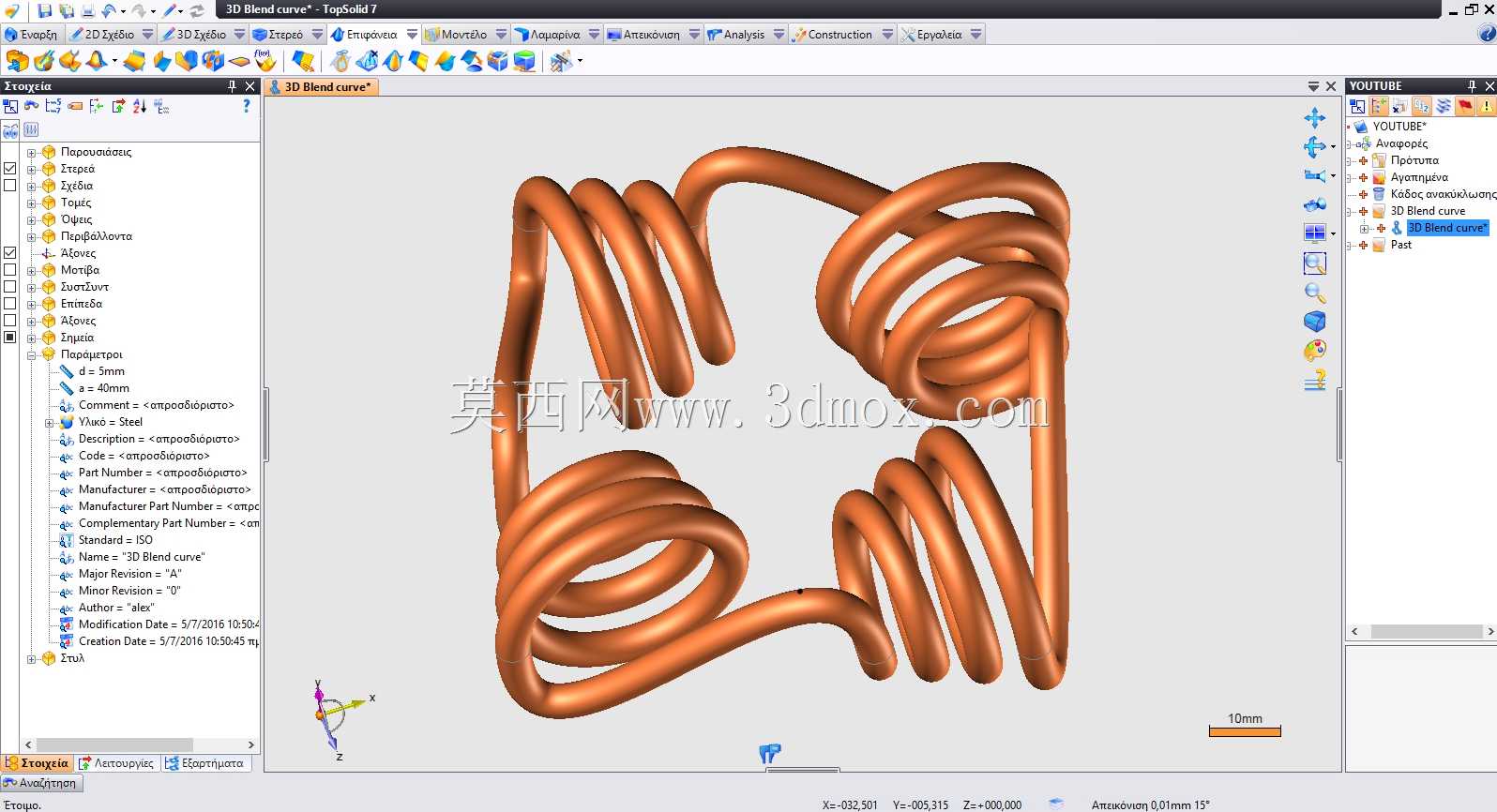
Task: Click the YOUTUBE panel horizontal scrollbar
Action: (1421, 632)
